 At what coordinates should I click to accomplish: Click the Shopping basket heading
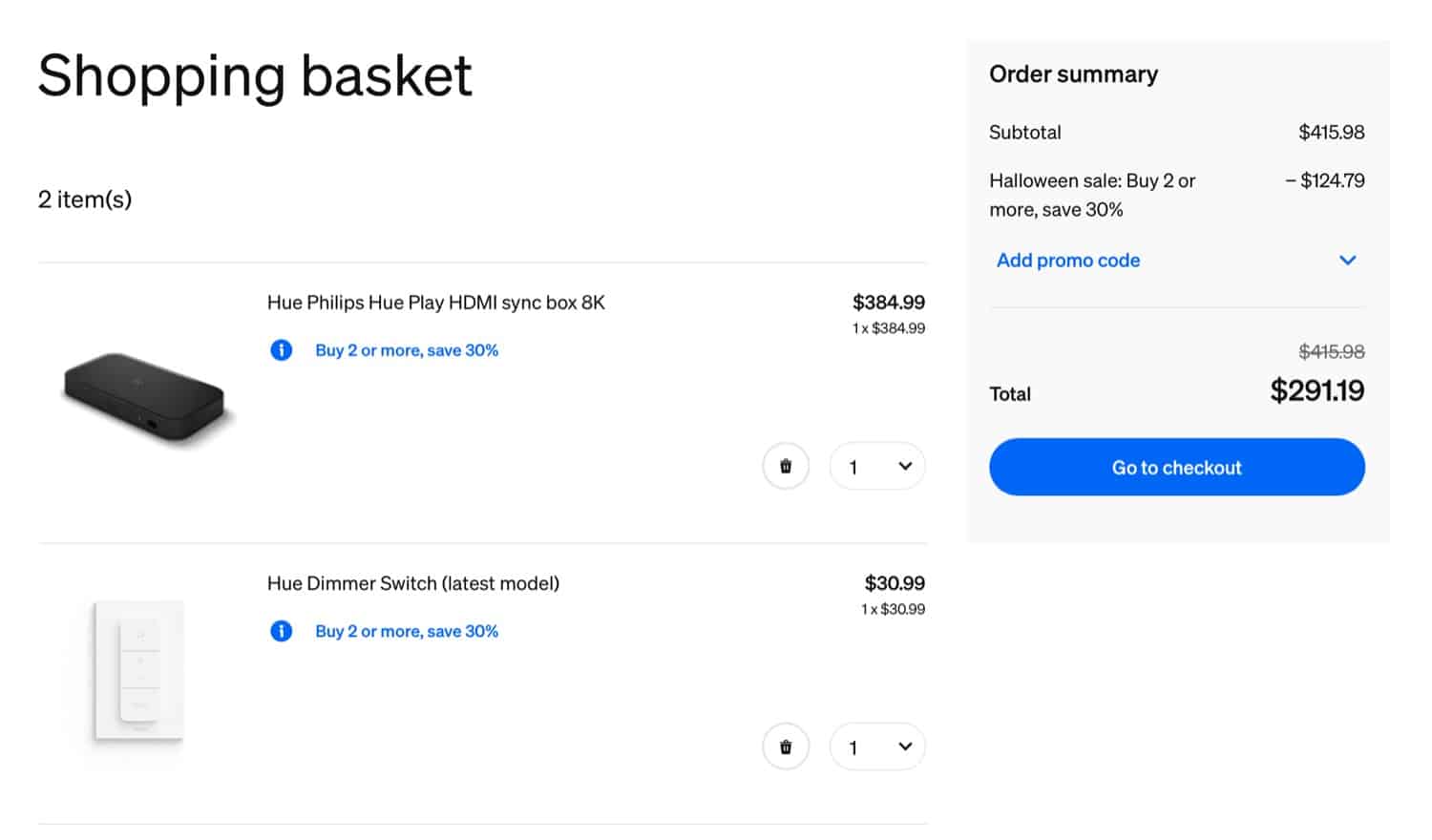point(255,76)
